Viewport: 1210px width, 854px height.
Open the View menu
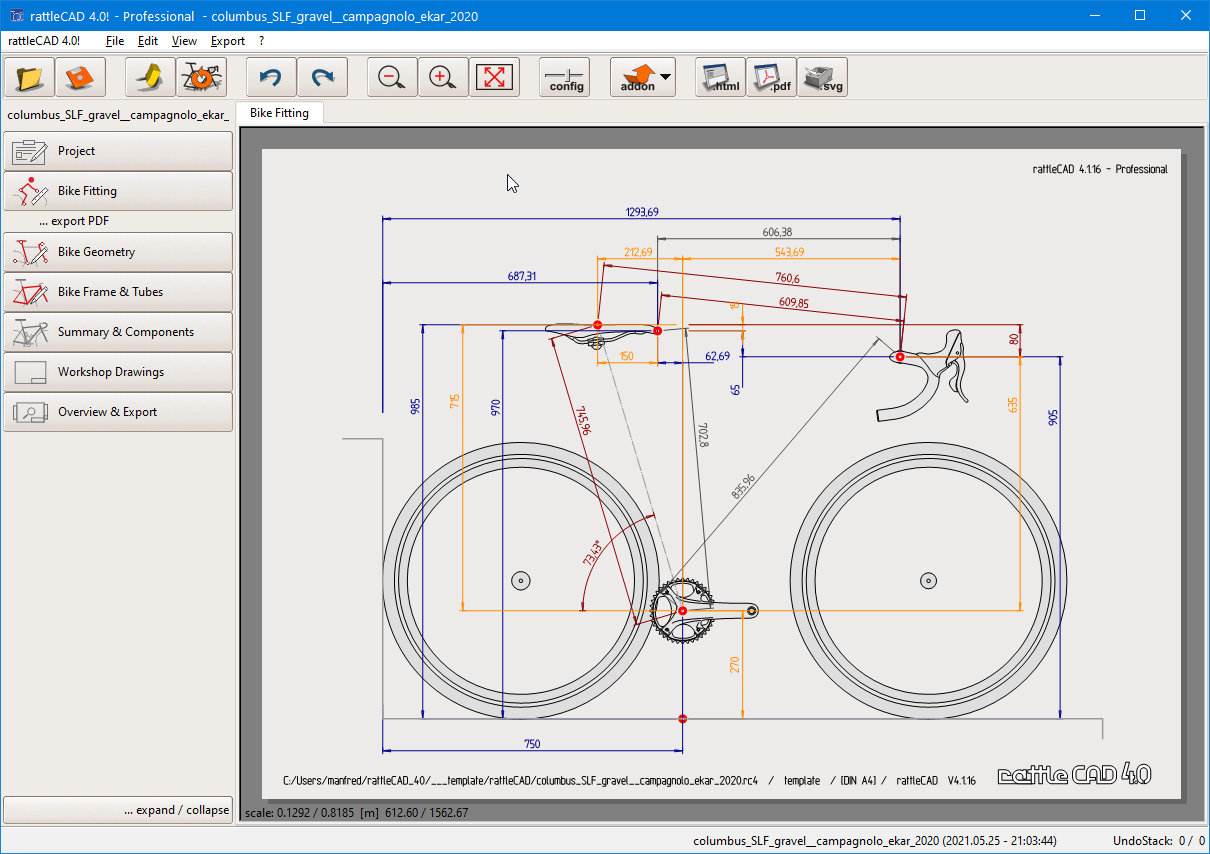click(x=184, y=41)
